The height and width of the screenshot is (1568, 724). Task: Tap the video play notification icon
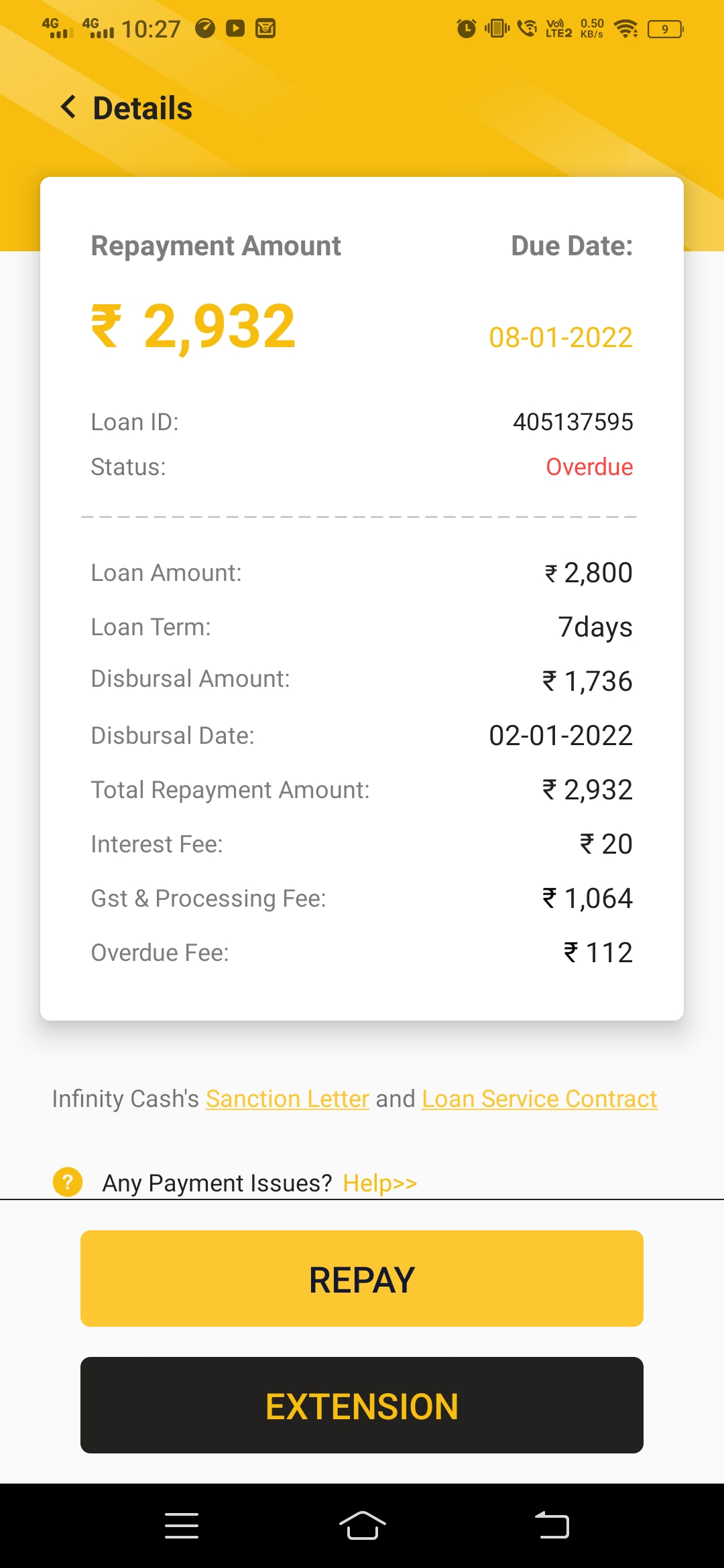tap(235, 28)
